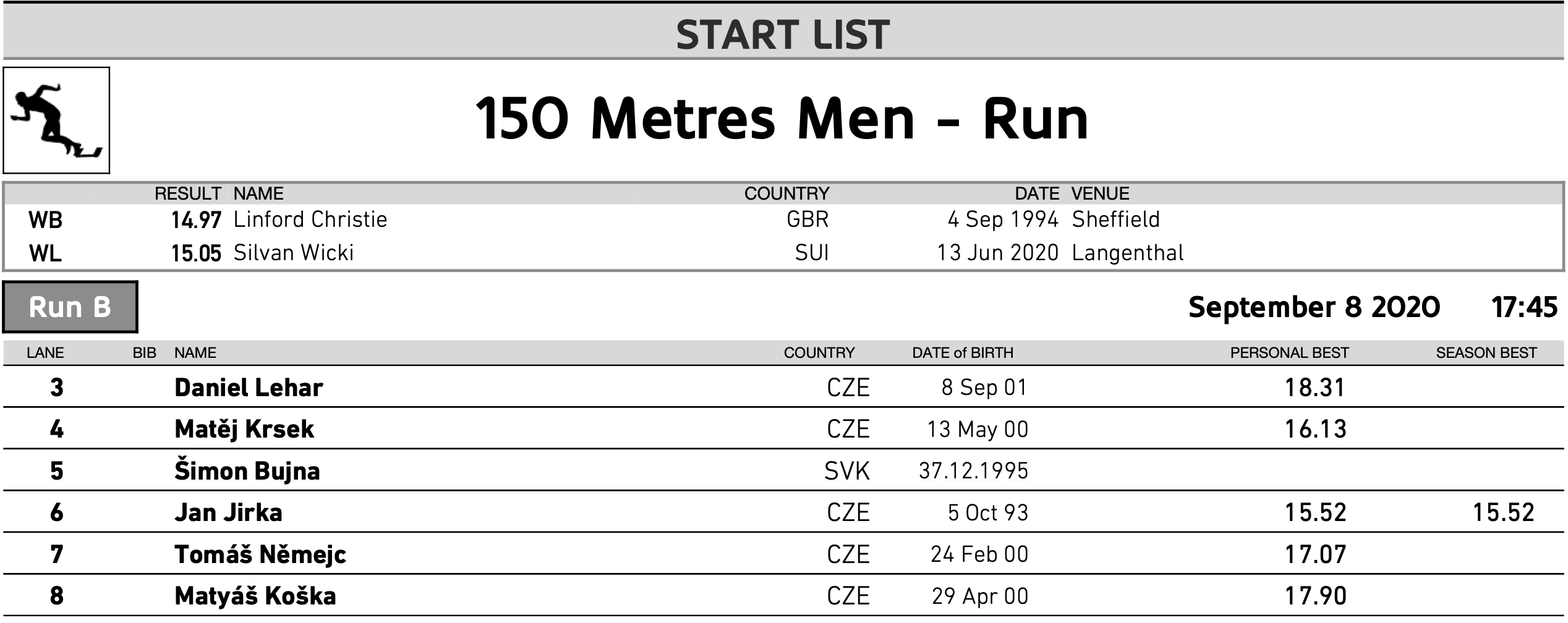
Task: Click the sprinter pictogram icon
Action: tap(56, 121)
